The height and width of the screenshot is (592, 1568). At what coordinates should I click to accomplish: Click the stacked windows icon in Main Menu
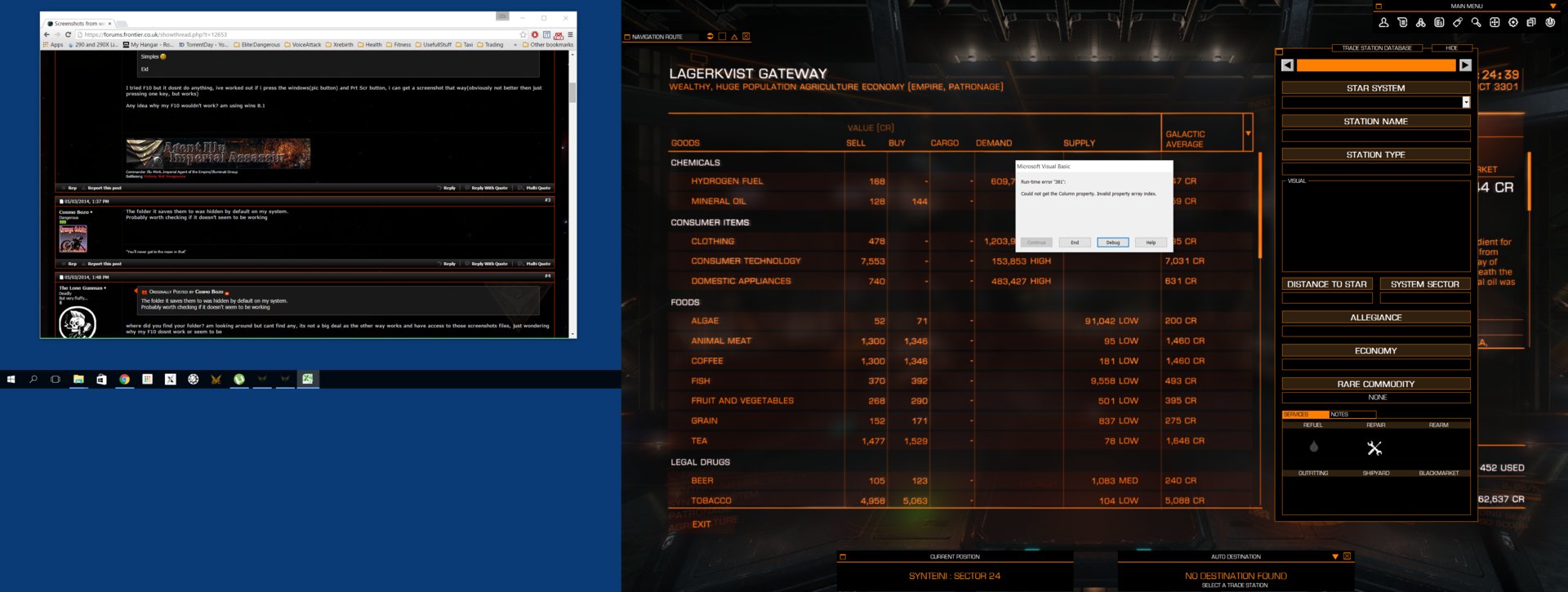(1531, 23)
